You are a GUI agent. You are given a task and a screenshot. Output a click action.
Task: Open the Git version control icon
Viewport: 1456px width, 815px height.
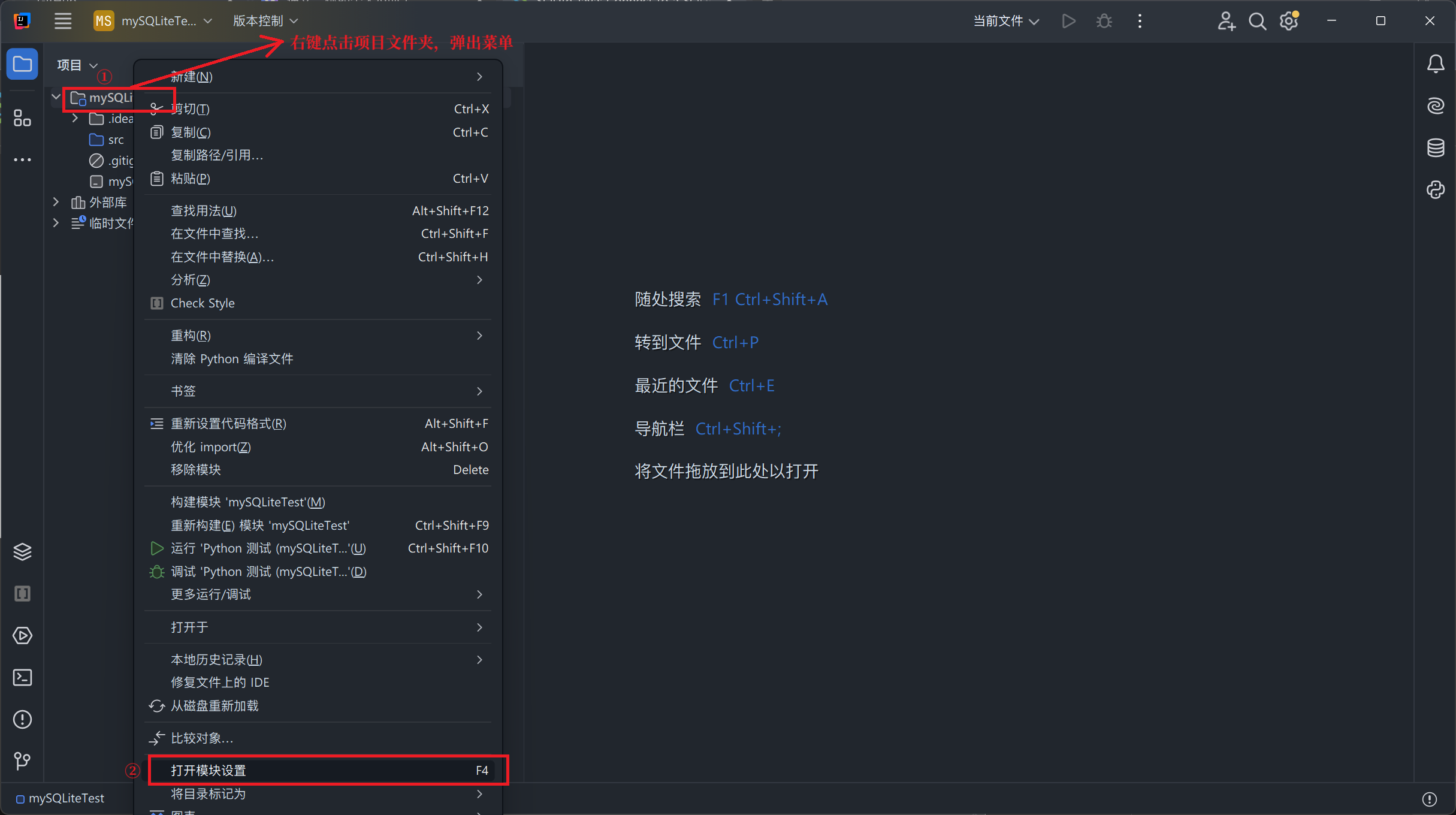coord(22,761)
